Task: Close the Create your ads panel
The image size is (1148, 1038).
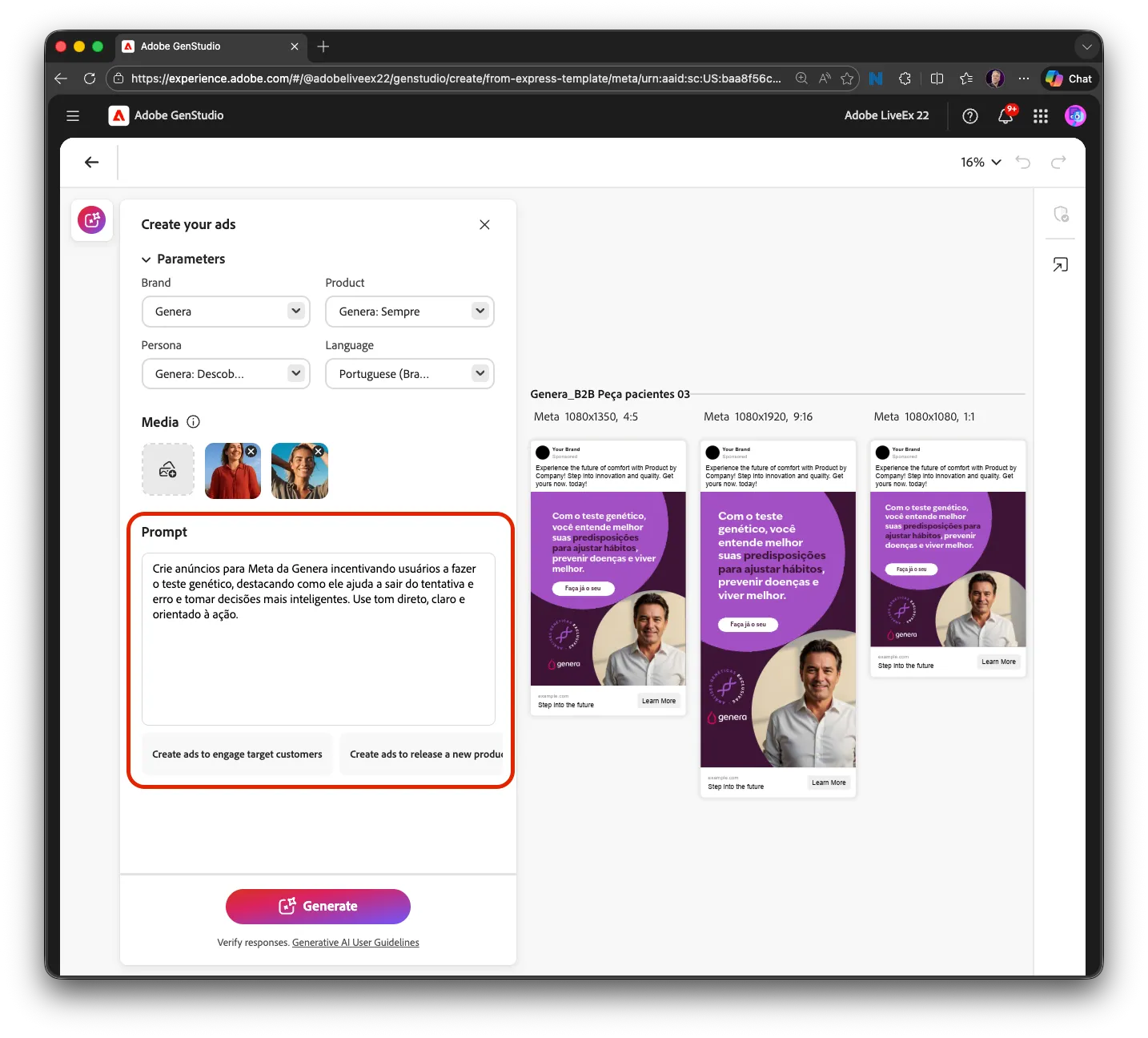Action: coord(484,225)
